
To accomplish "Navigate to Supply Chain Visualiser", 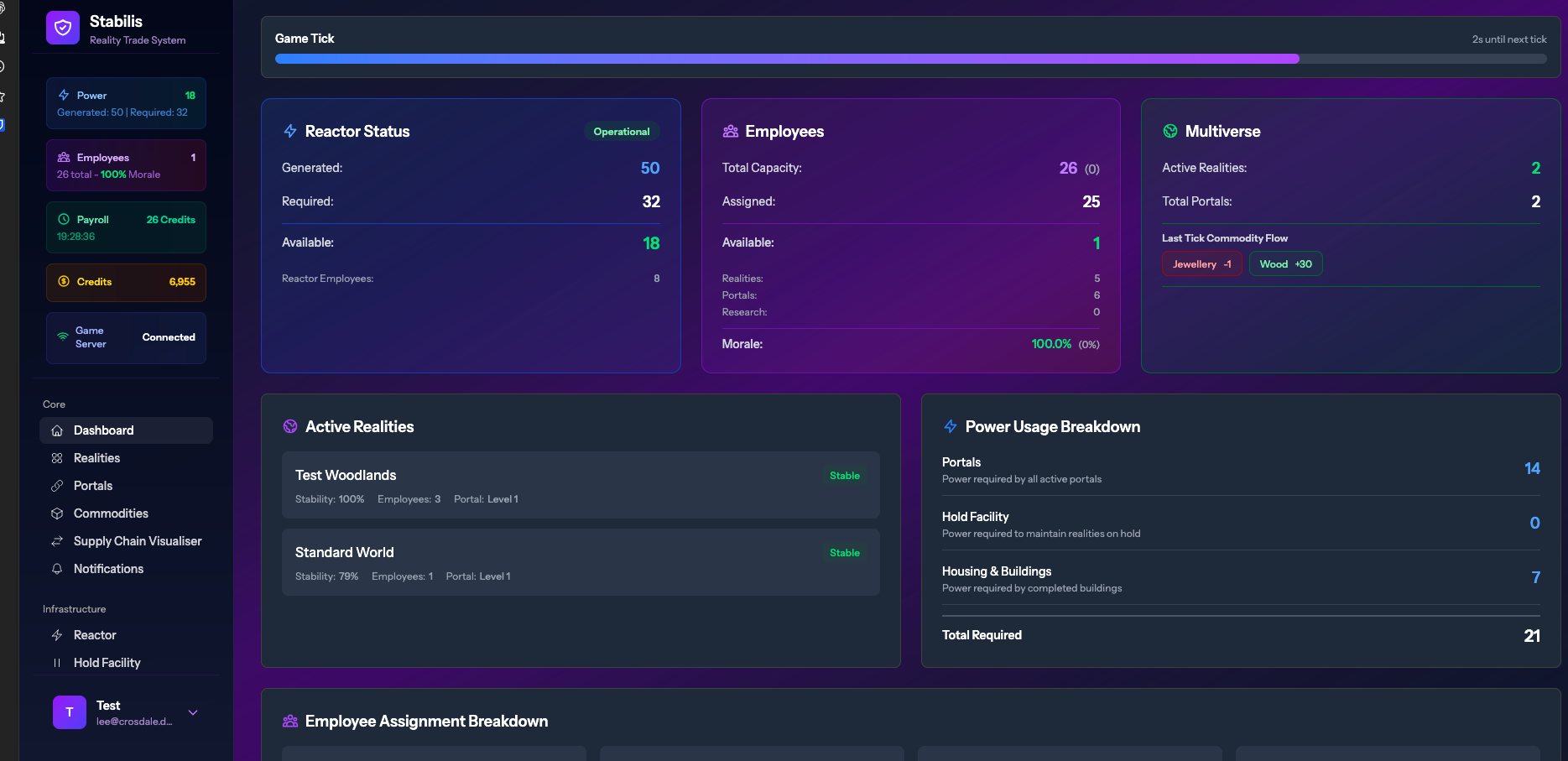I will click(x=137, y=541).
